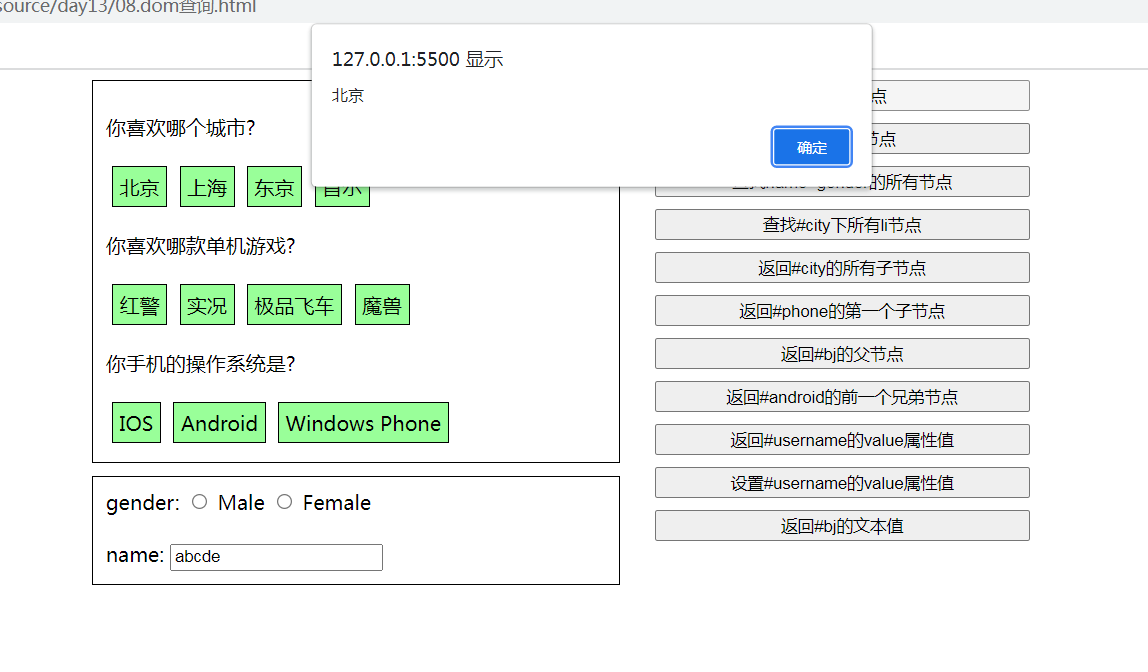Click the 确定 button in the dialog
The width and height of the screenshot is (1148, 672).
811,146
